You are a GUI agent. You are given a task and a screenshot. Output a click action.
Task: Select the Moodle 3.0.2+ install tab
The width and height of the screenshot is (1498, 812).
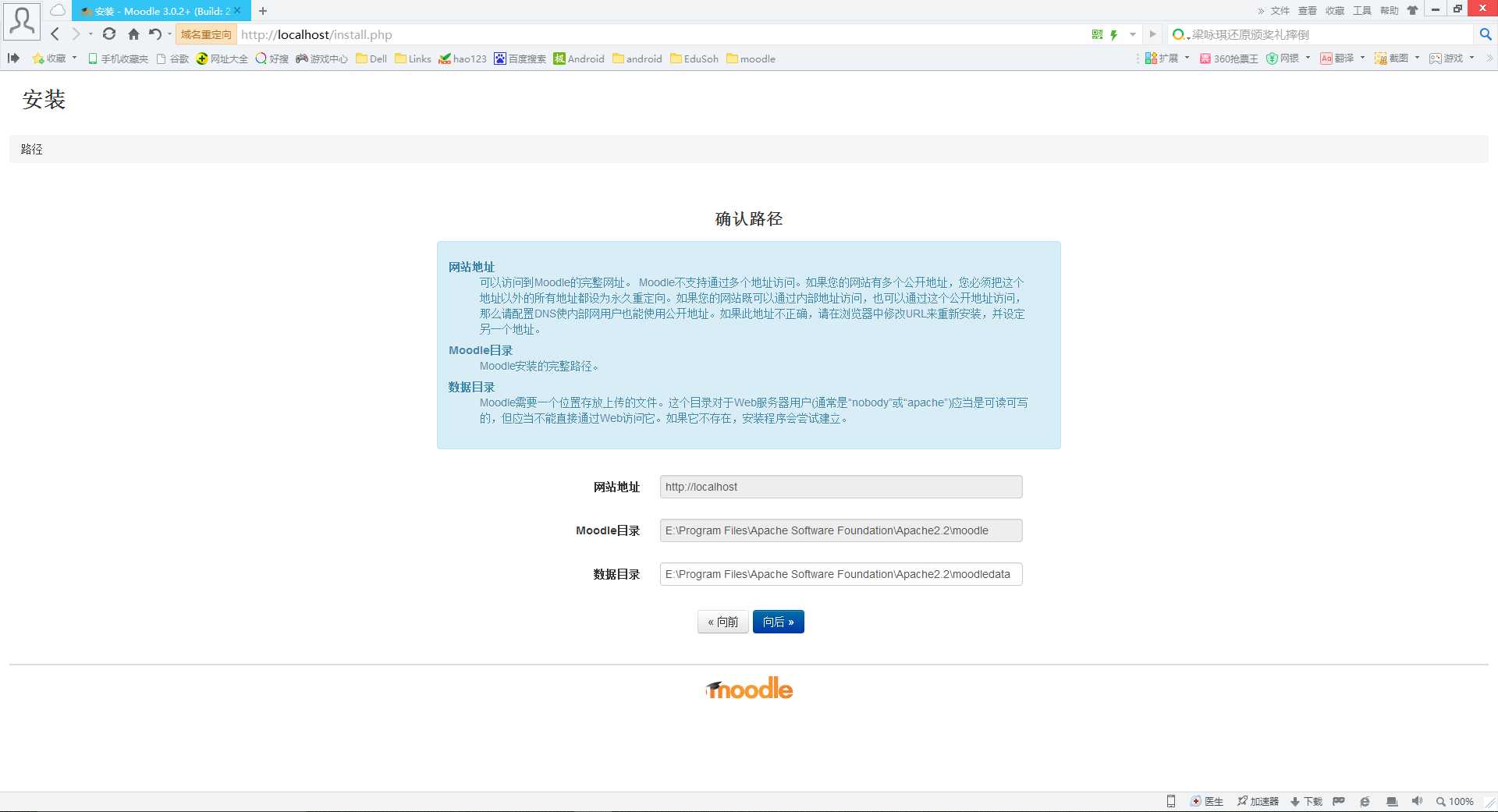click(x=162, y=11)
